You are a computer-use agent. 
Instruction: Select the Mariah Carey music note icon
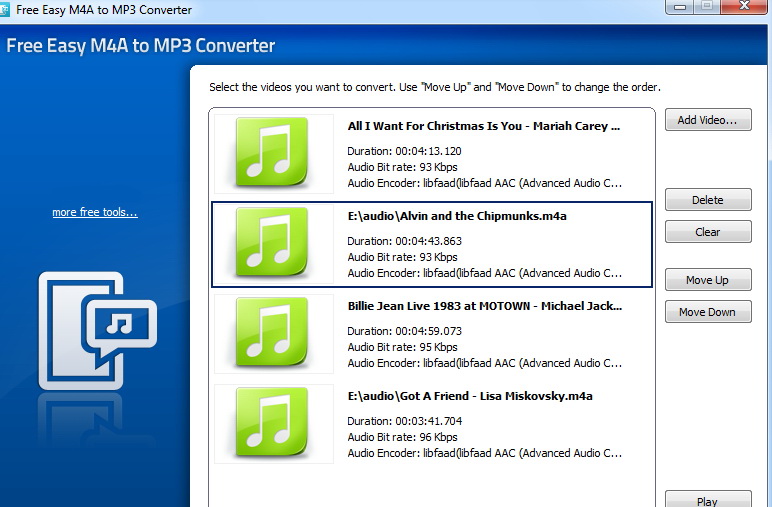point(272,153)
